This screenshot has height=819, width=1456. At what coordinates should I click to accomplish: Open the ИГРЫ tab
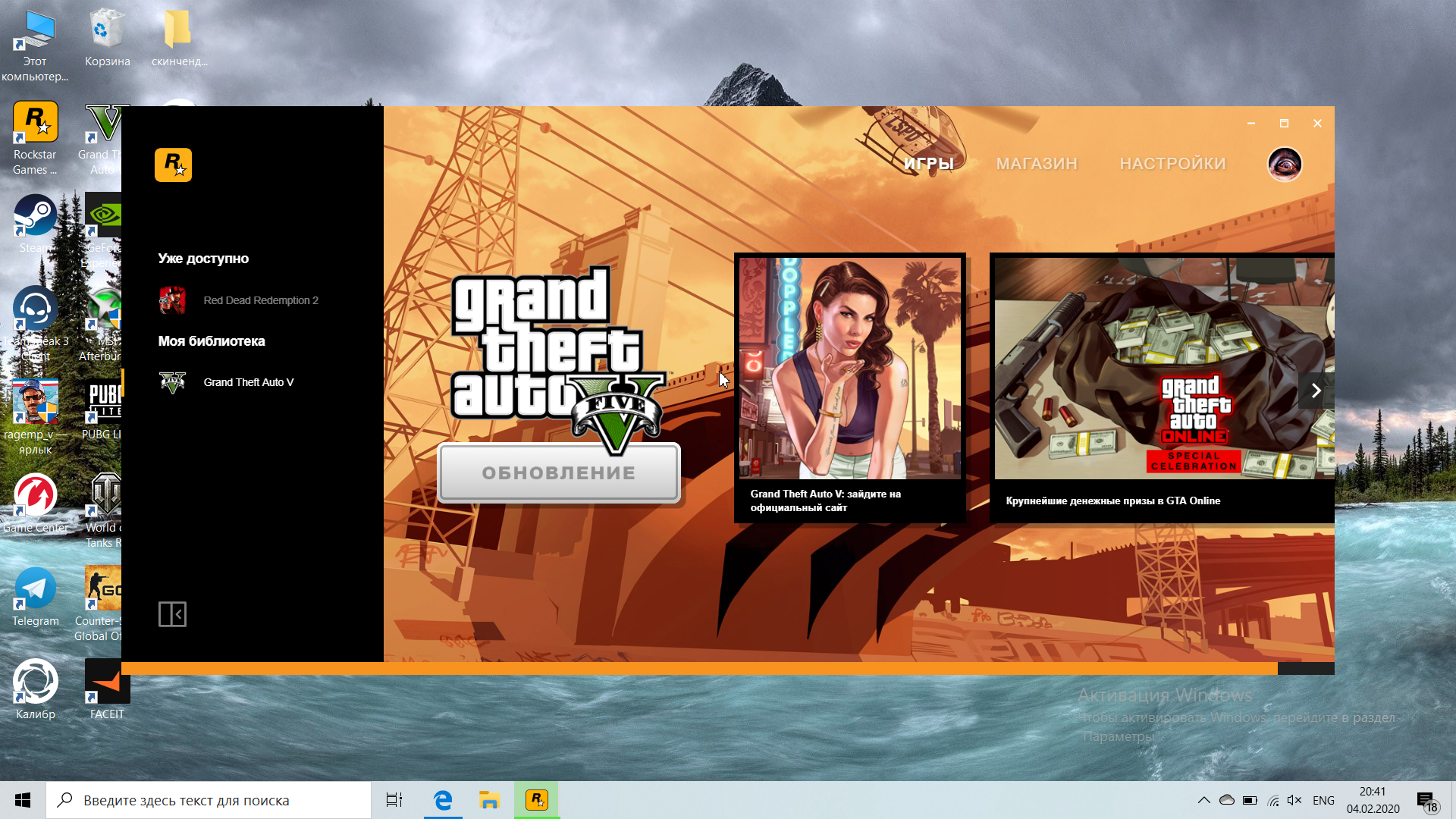928,163
